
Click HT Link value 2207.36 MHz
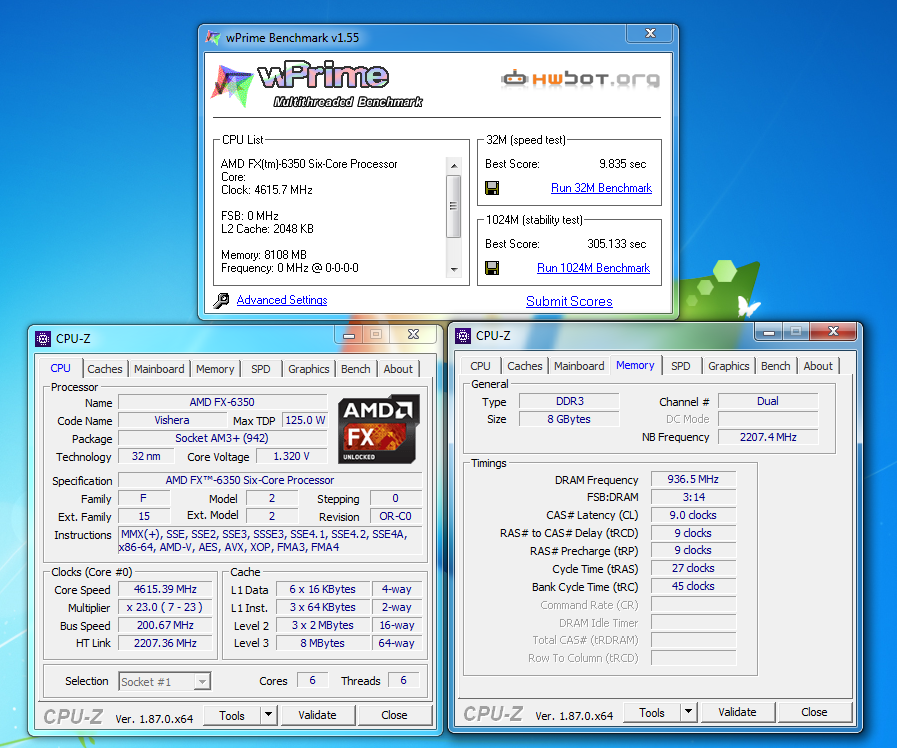click(x=165, y=643)
